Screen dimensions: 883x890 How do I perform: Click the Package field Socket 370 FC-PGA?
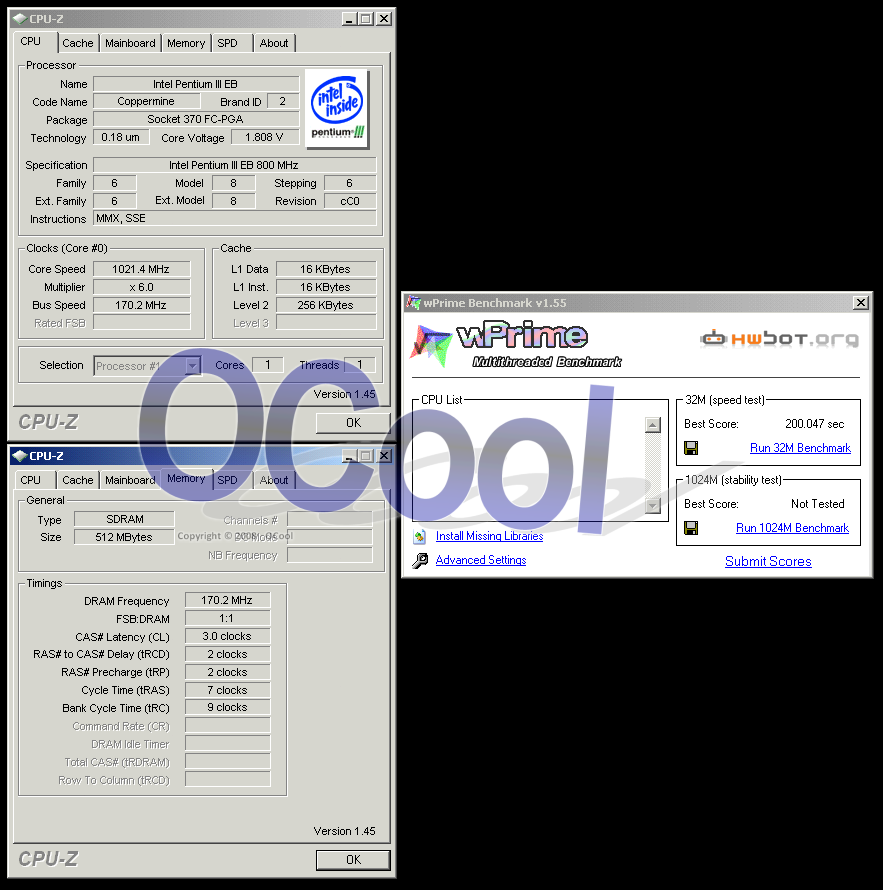tap(196, 119)
